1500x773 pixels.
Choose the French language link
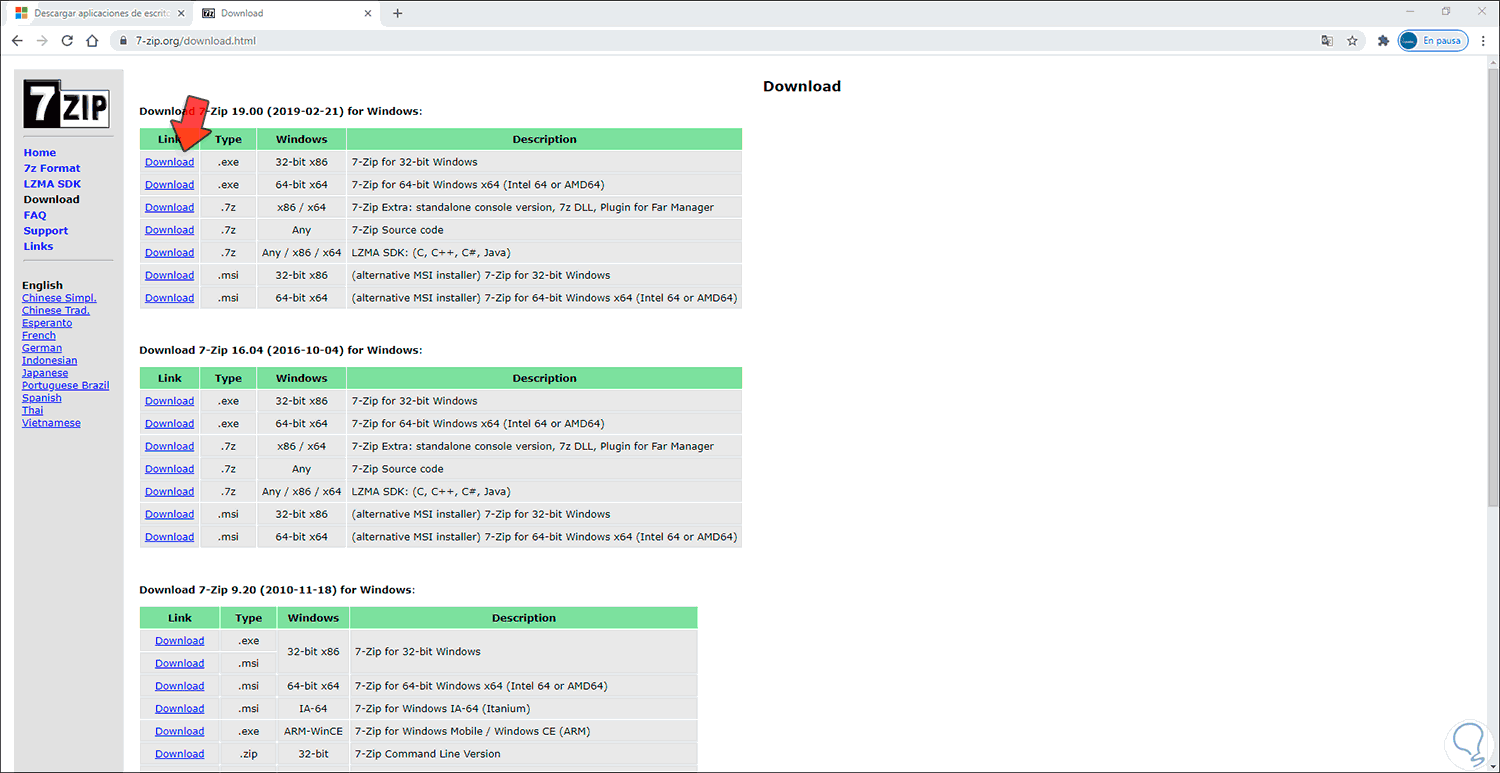click(x=39, y=335)
